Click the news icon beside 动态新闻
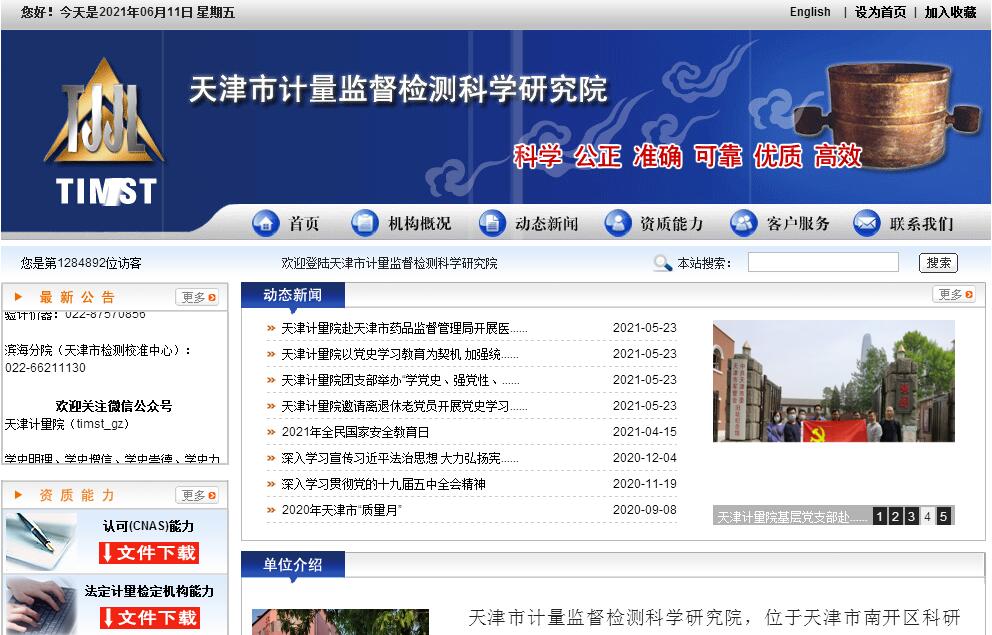The width and height of the screenshot is (992, 635). pos(492,223)
